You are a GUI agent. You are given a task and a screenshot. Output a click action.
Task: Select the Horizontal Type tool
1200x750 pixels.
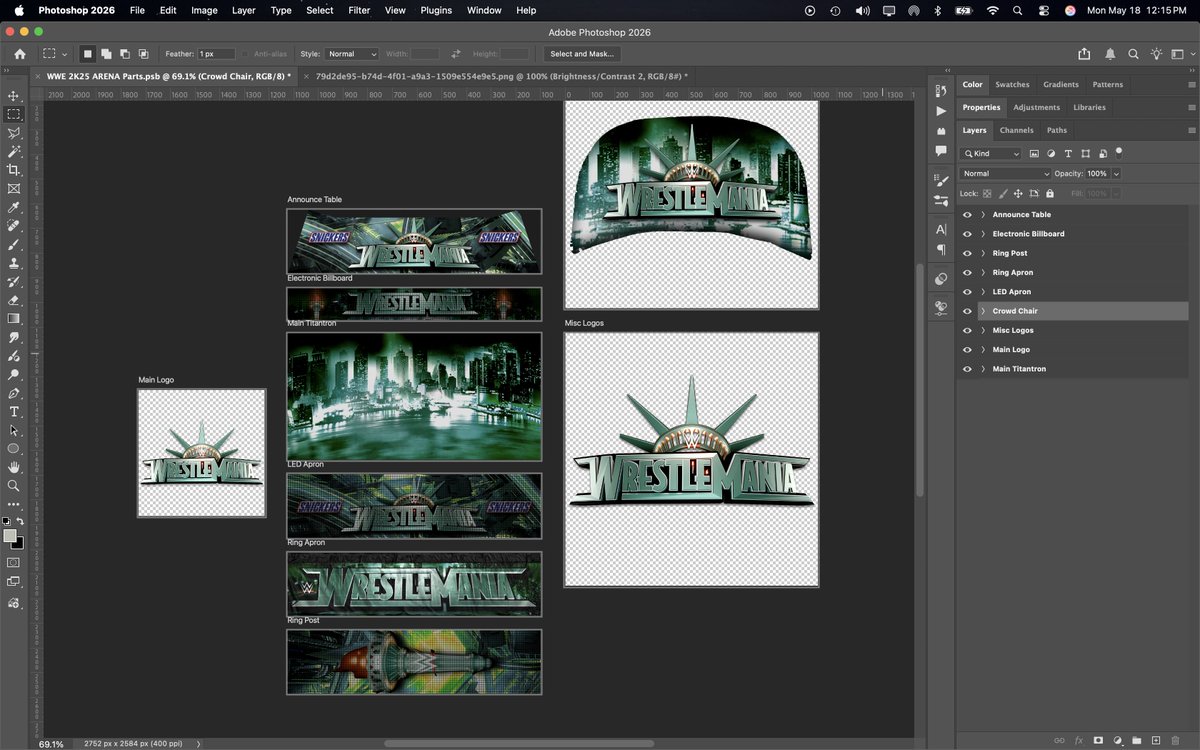point(14,411)
